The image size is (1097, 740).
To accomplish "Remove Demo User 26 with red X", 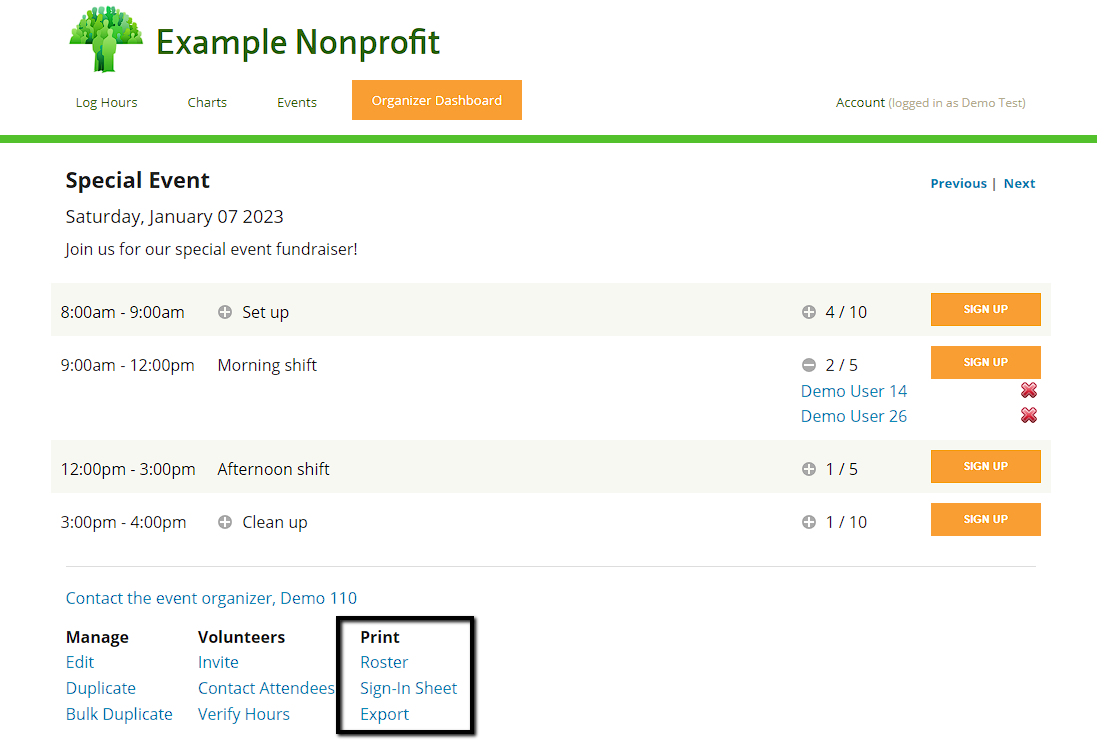I will pos(1028,416).
